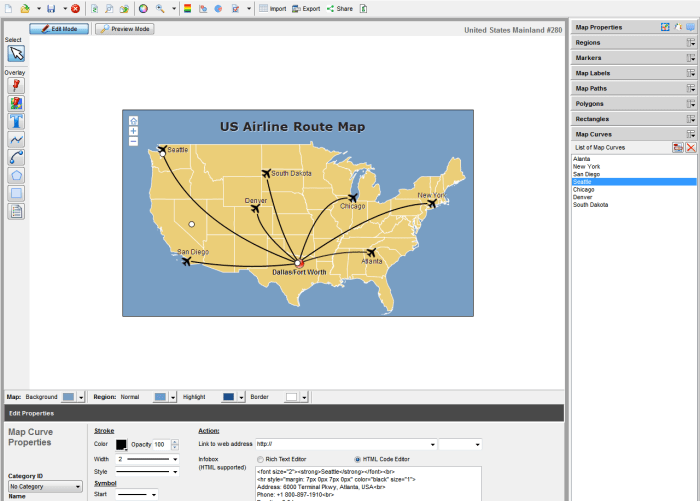
Task: Click the red circle X toolbar icon
Action: 75,8
